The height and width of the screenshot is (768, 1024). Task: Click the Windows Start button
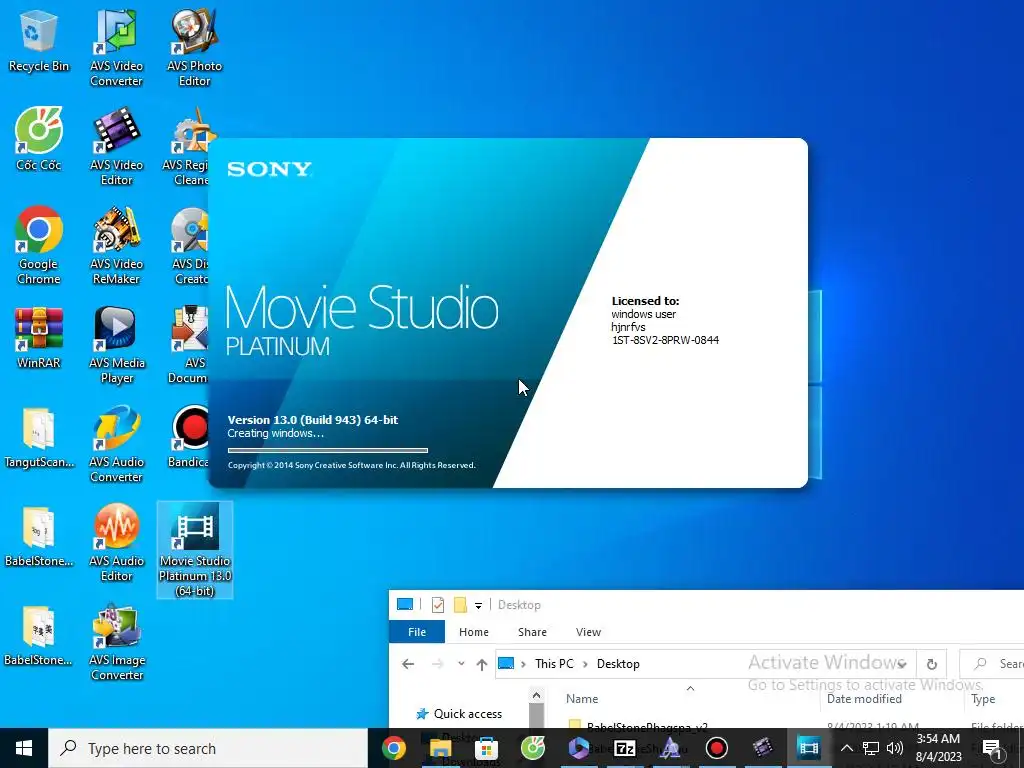(24, 748)
